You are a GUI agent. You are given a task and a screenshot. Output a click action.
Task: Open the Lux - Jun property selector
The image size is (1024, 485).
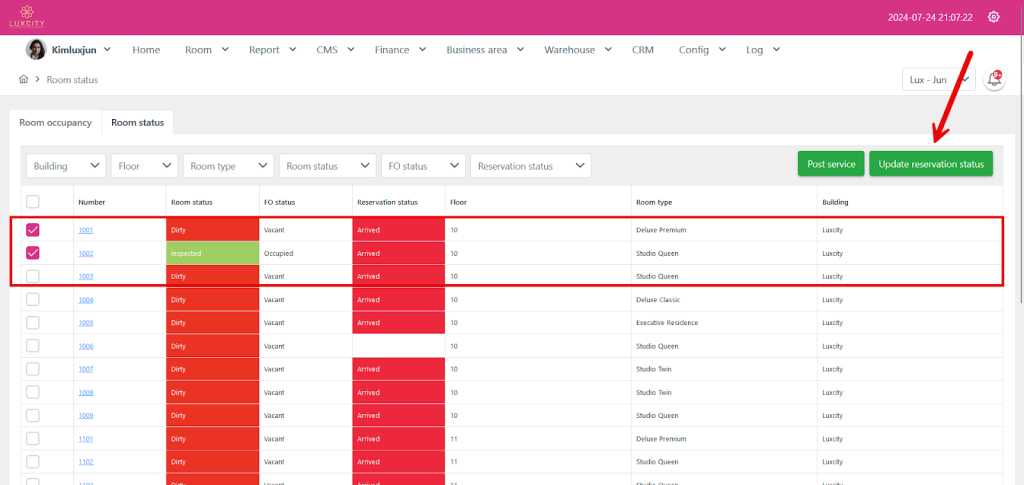pos(937,80)
